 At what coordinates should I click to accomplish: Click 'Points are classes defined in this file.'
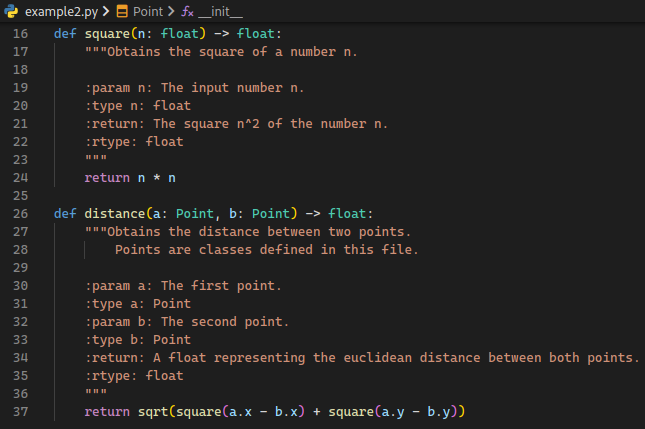click(x=267, y=250)
